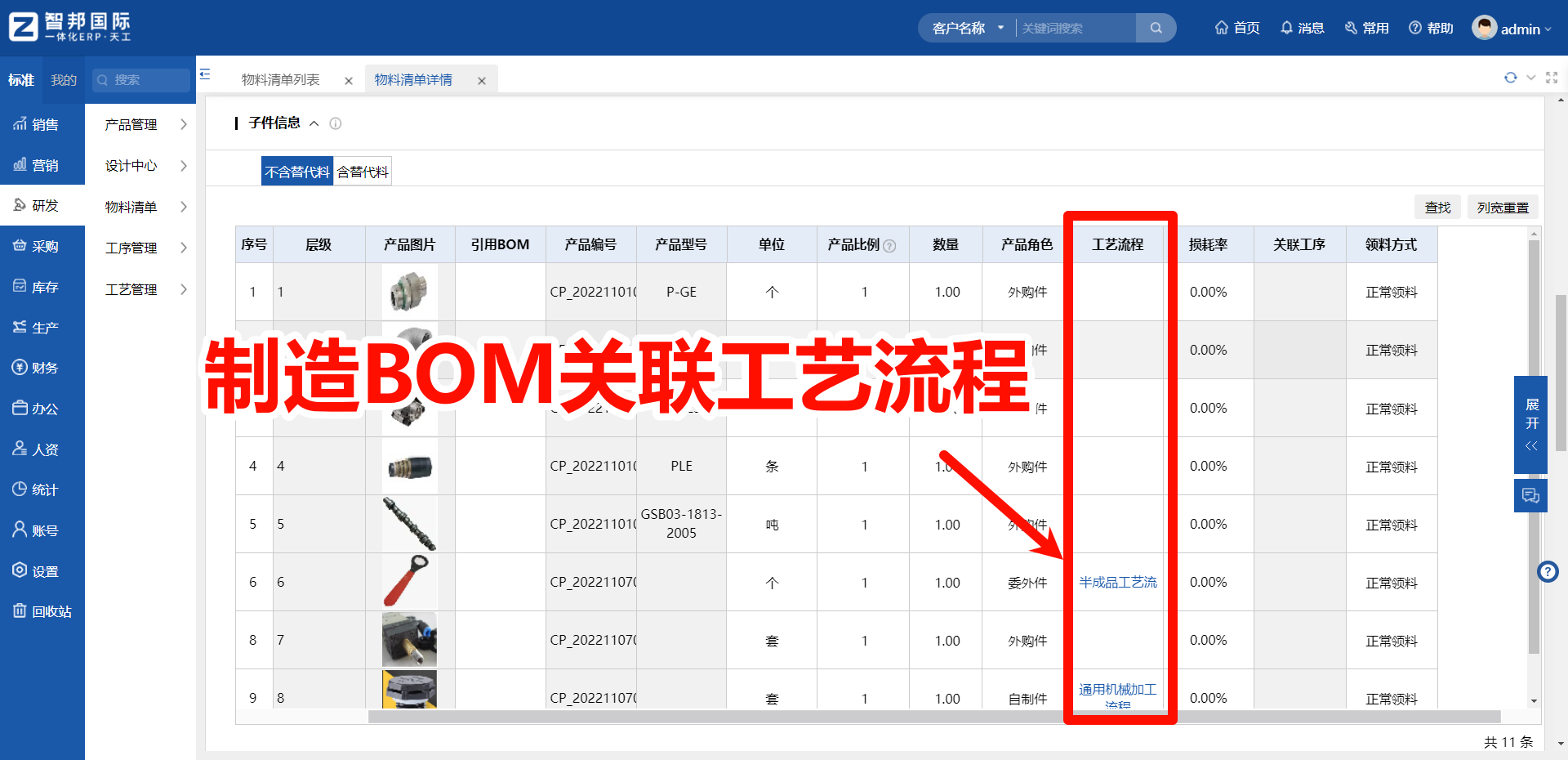Collapse the left navigation with the arrow icon
The height and width of the screenshot is (760, 1568).
click(205, 73)
